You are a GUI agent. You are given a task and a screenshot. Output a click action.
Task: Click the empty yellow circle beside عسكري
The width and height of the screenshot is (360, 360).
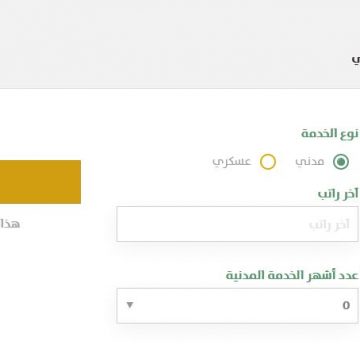pyautogui.click(x=268, y=162)
